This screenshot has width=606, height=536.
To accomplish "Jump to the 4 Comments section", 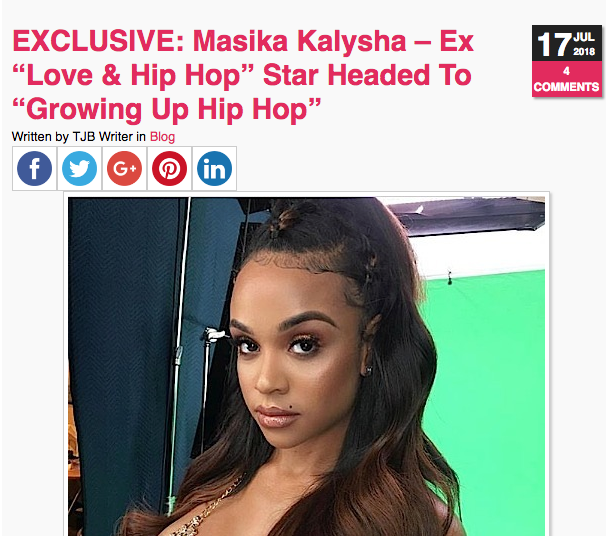I will (566, 79).
